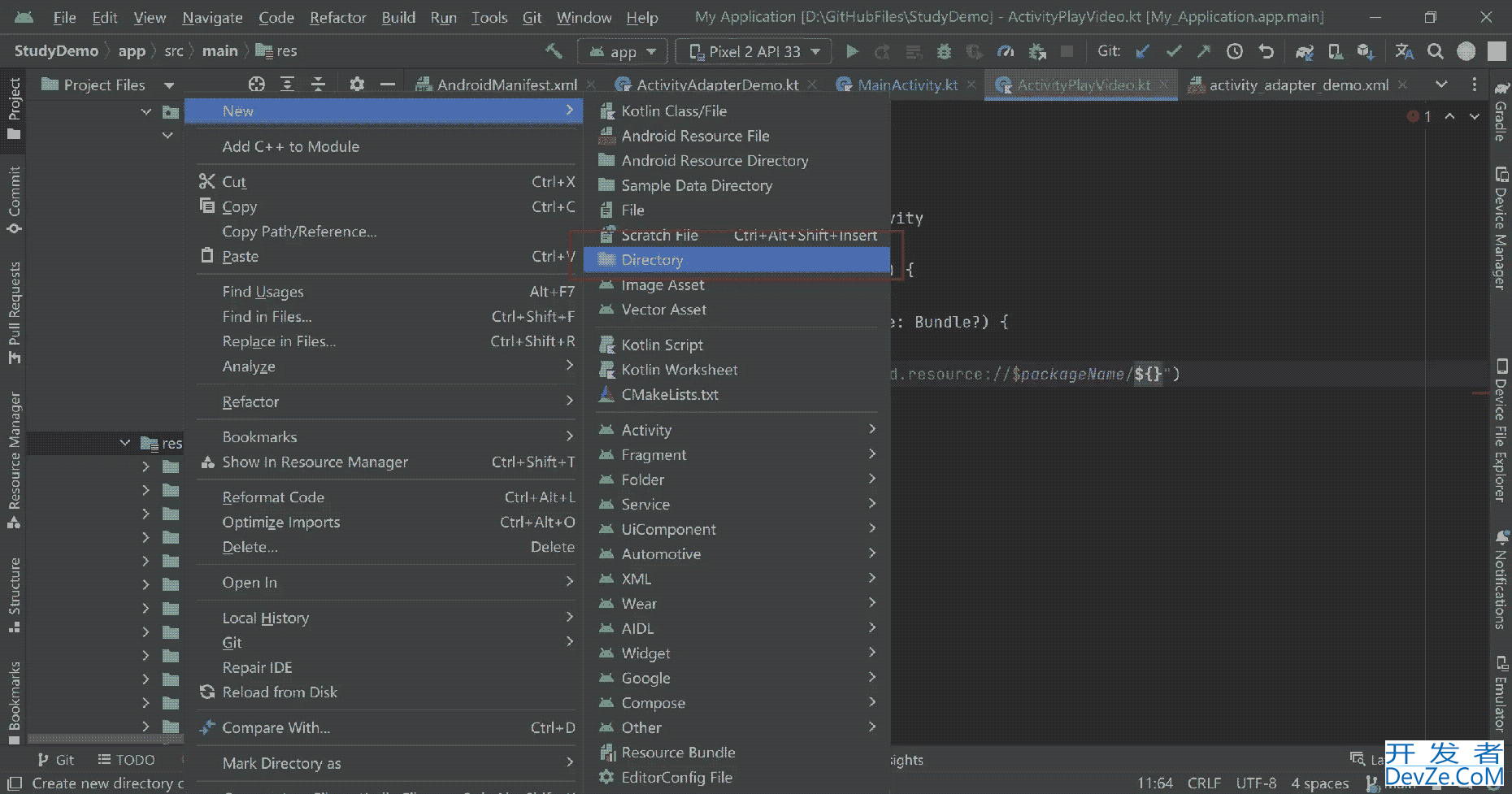This screenshot has height=794, width=1512.
Task: Expand Refactor submenu in context menu
Action: click(x=385, y=401)
